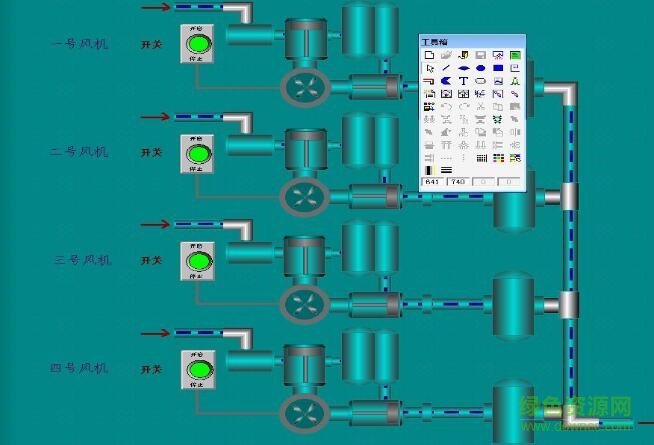
Task: Click the greyed save disk icon
Action: 480,55
